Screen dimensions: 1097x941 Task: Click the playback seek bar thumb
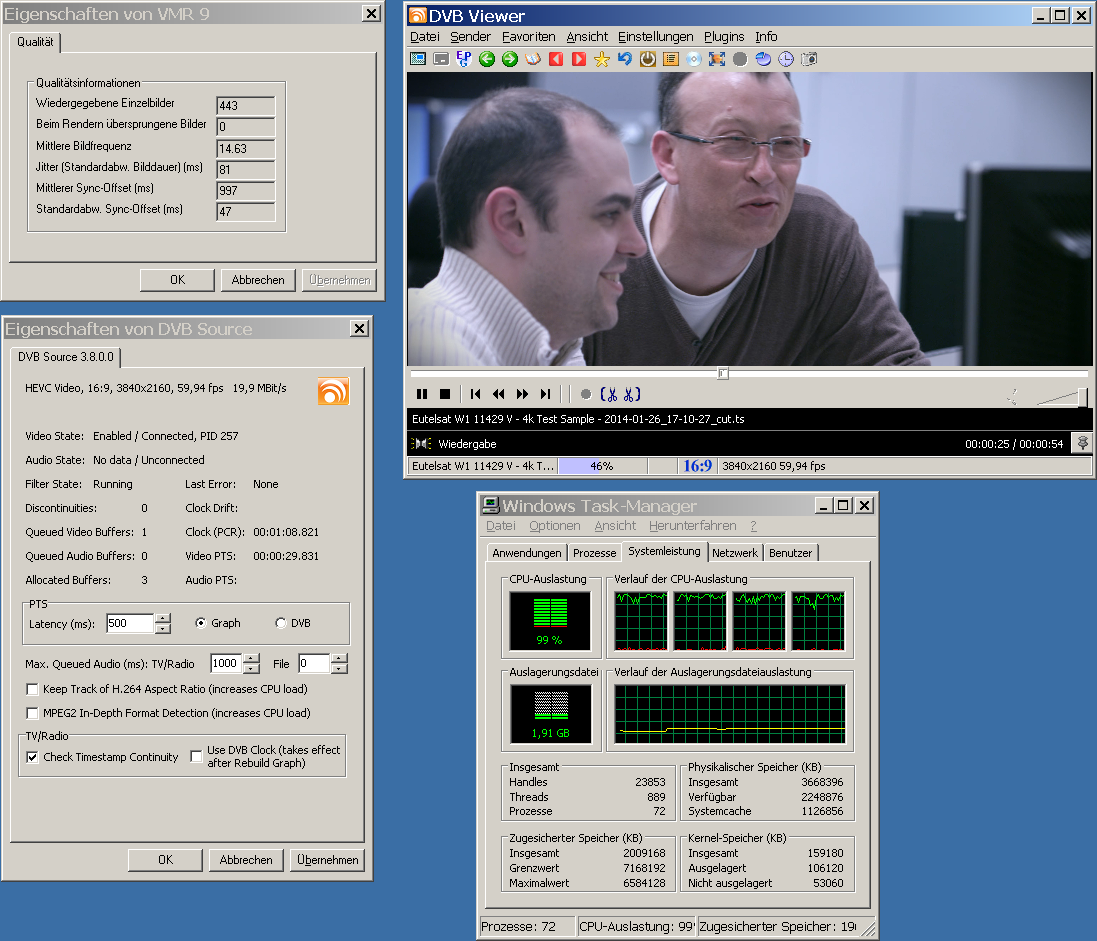(x=723, y=374)
